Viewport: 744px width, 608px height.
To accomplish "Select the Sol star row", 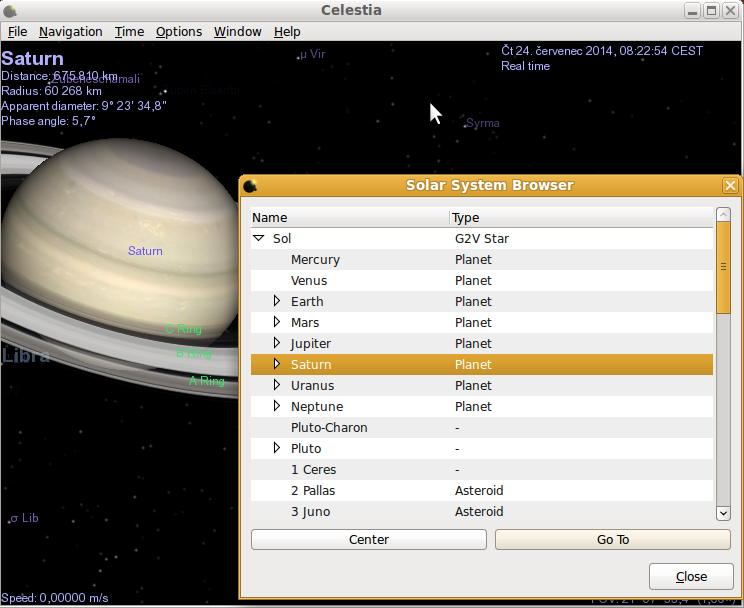I will point(482,238).
